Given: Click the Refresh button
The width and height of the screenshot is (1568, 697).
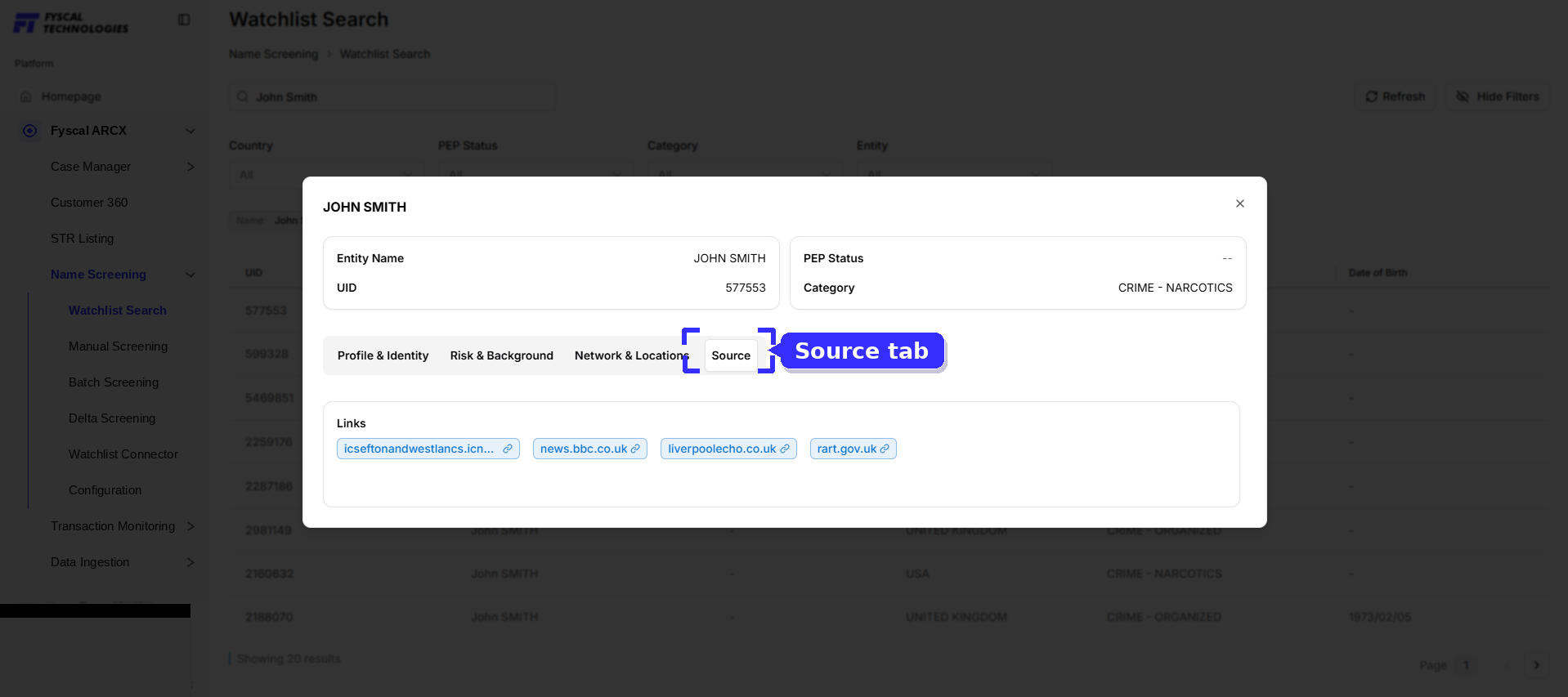Looking at the screenshot, I should point(1396,96).
